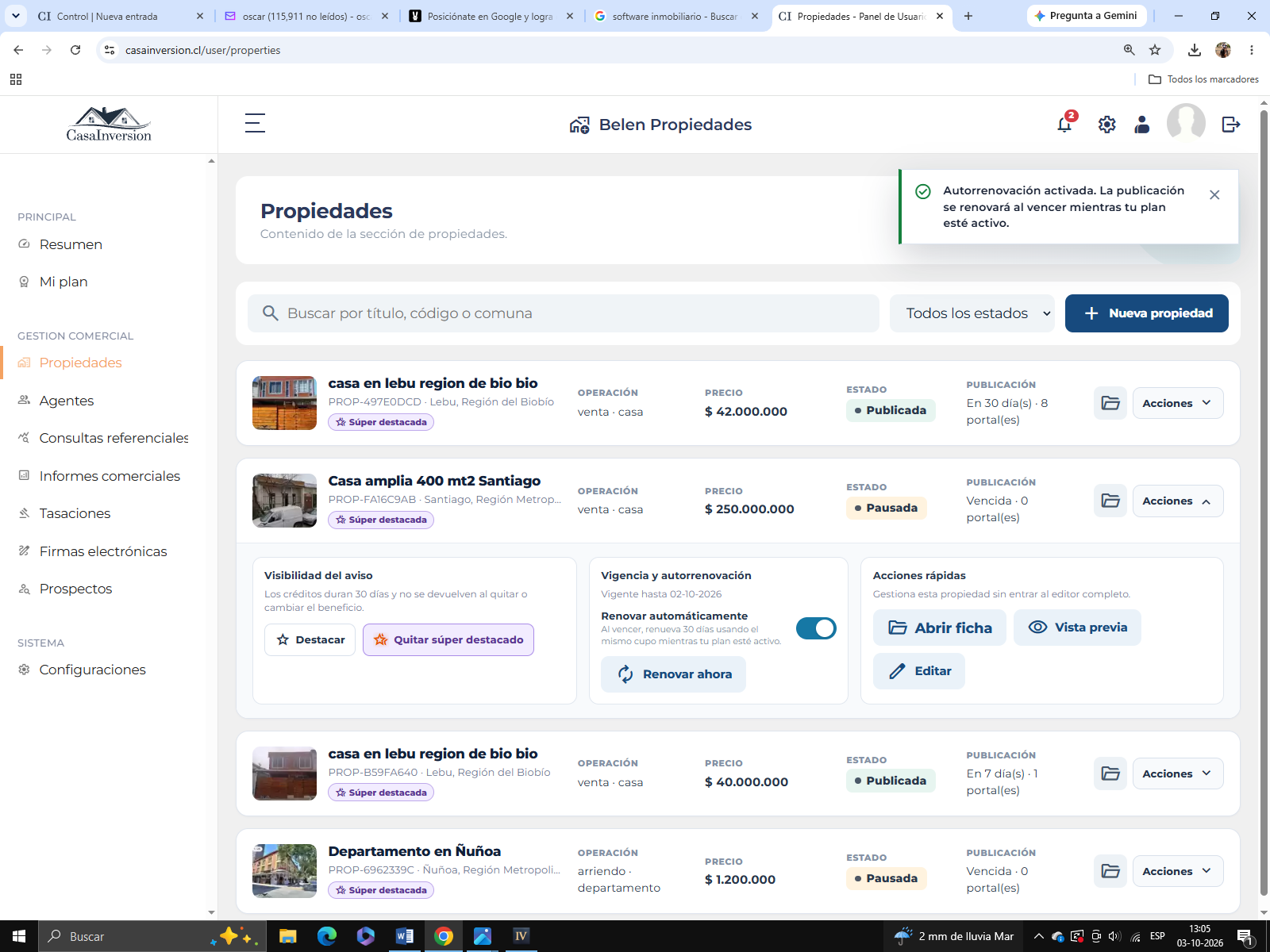The image size is (1270, 952).
Task: Open Word from the Windows taskbar
Action: (x=405, y=936)
